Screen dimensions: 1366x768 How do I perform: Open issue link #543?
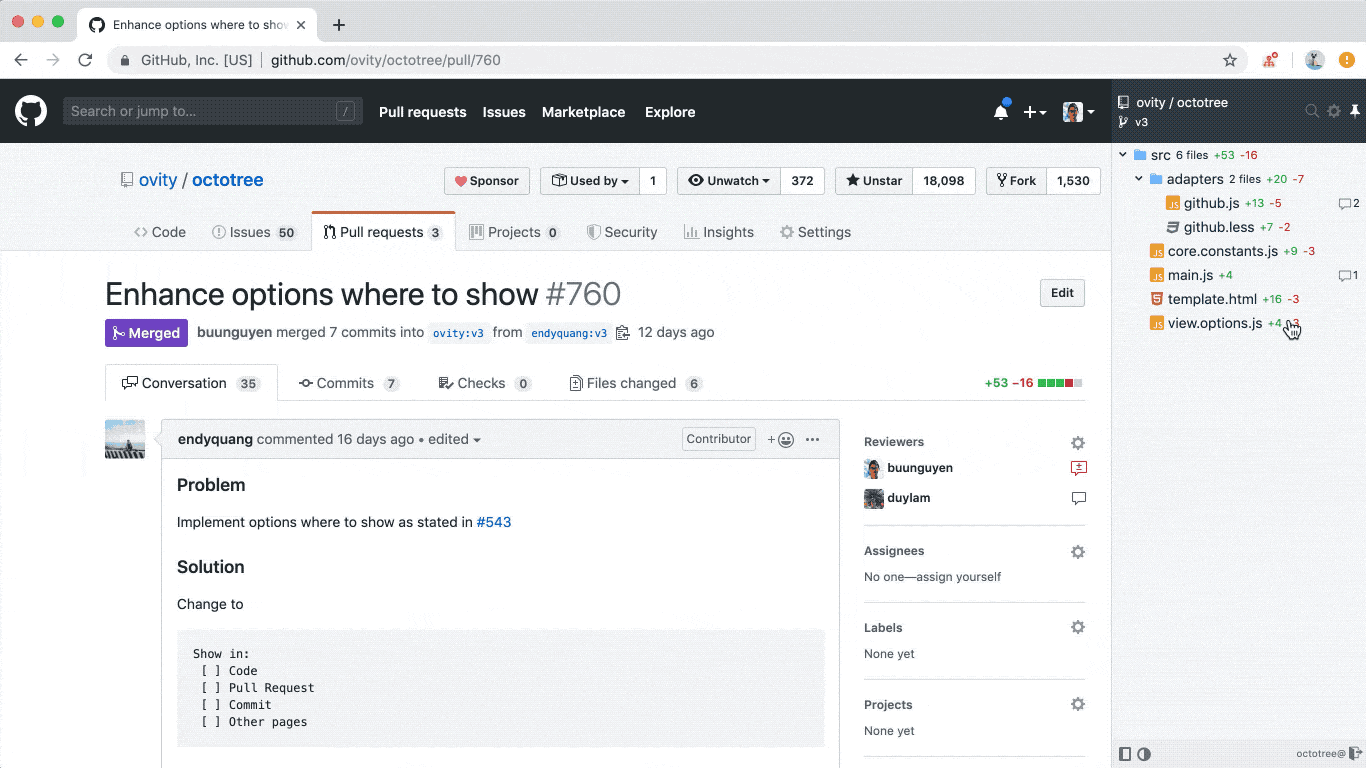[494, 522]
